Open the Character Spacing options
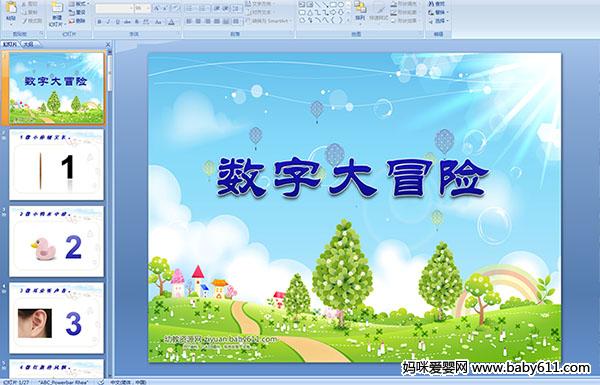This screenshot has width=600, height=385. (x=146, y=22)
